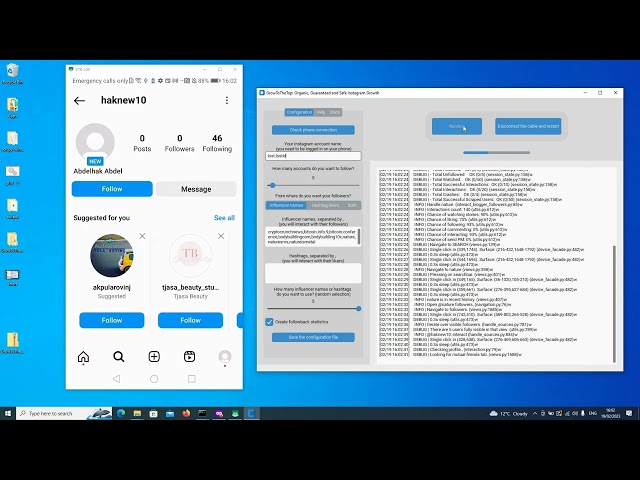Open Message for haknew10
Viewport: 640px width, 480px height.
(196, 189)
